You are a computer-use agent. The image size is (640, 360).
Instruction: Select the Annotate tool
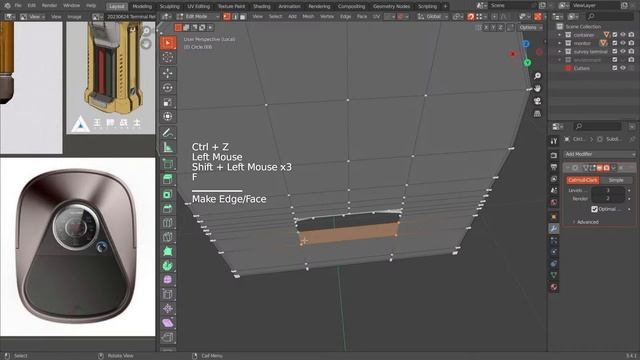point(168,133)
